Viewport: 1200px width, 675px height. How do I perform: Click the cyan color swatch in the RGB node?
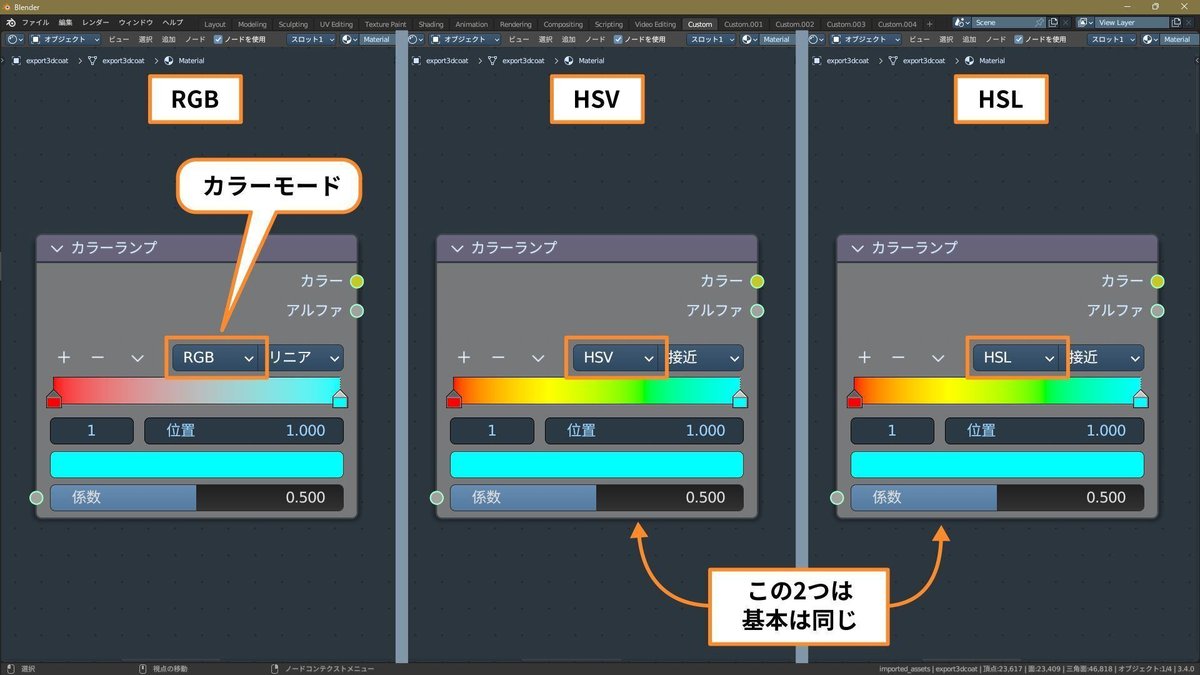tap(196, 464)
